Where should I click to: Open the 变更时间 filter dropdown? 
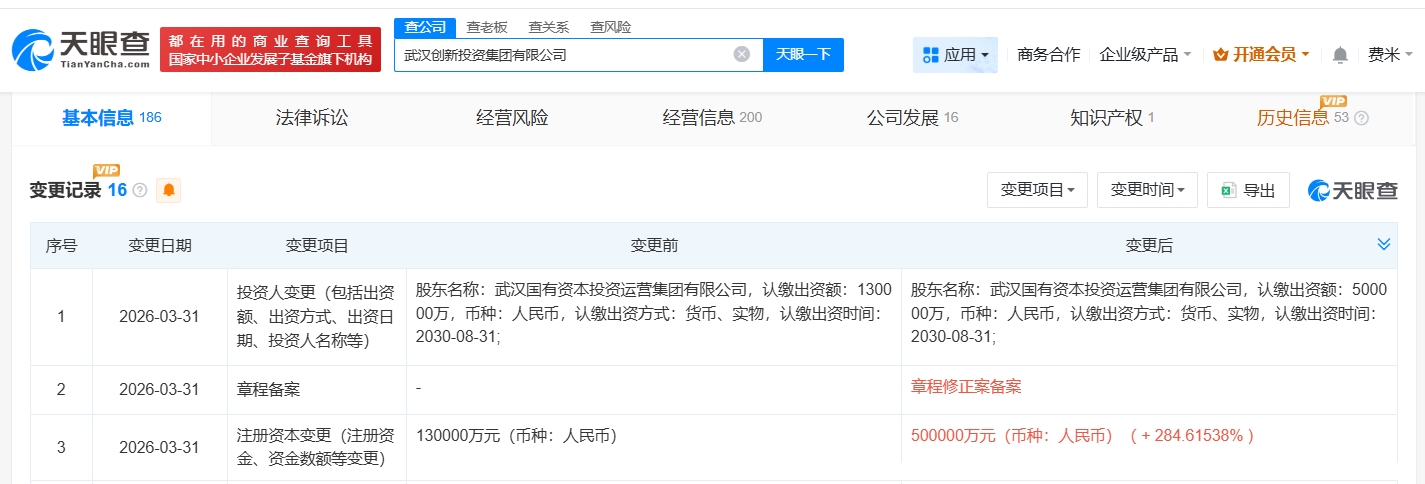point(1147,190)
